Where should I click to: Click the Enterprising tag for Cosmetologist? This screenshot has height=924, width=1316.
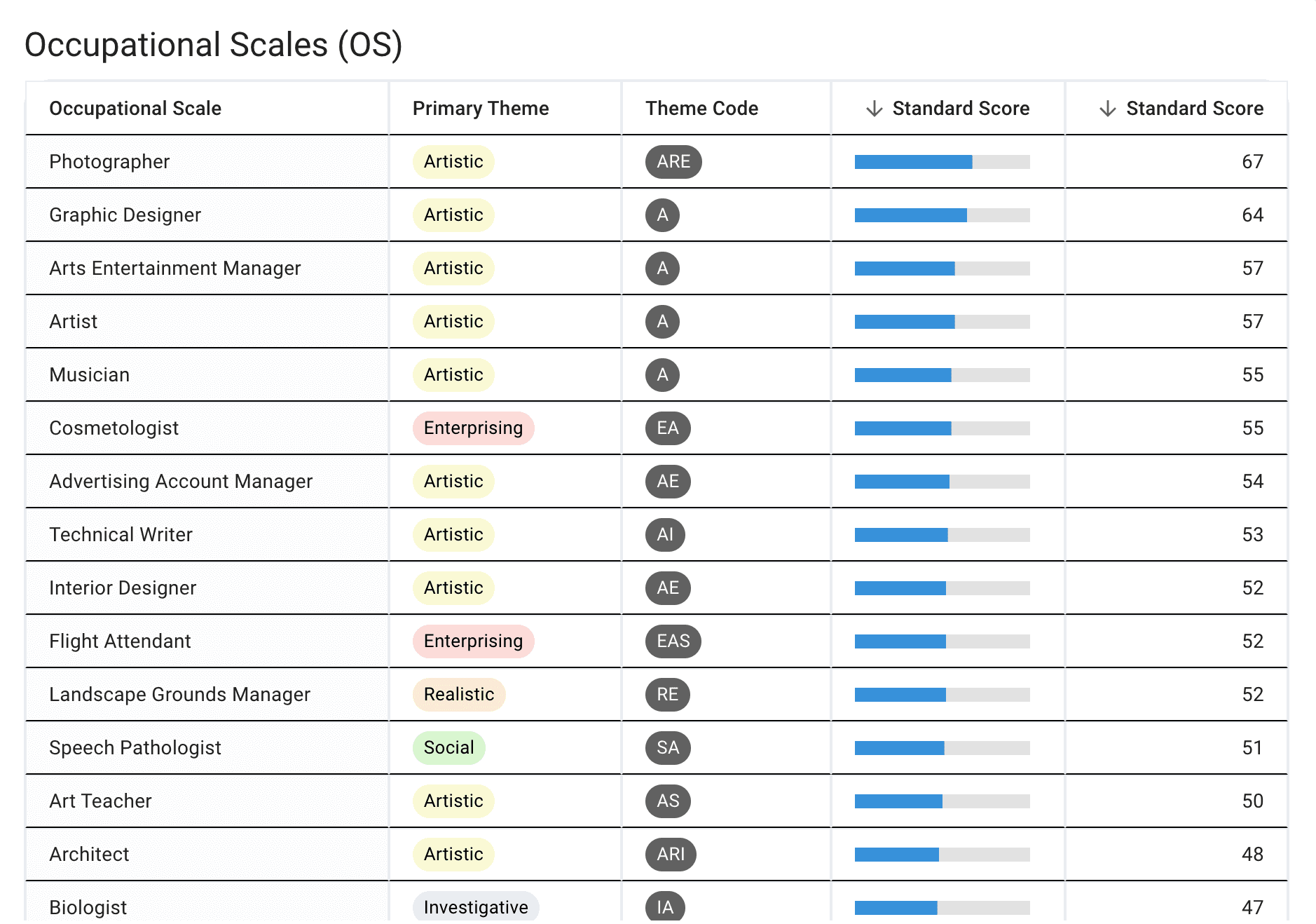coord(474,428)
